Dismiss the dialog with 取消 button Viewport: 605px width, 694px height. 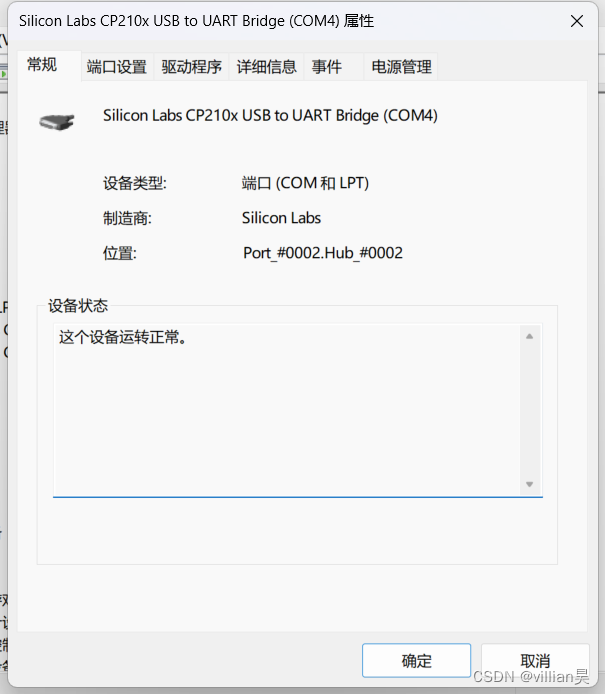coord(535,660)
